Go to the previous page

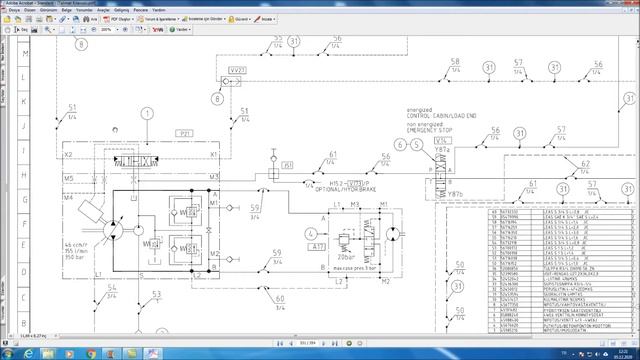[x=291, y=344]
